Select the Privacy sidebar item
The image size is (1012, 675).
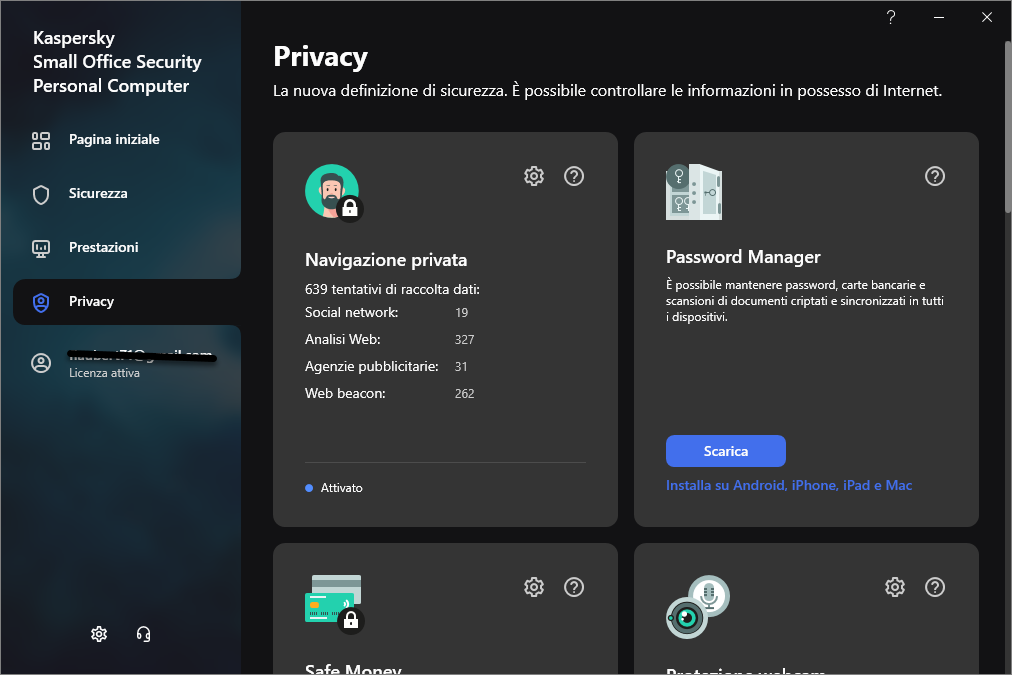pos(91,302)
